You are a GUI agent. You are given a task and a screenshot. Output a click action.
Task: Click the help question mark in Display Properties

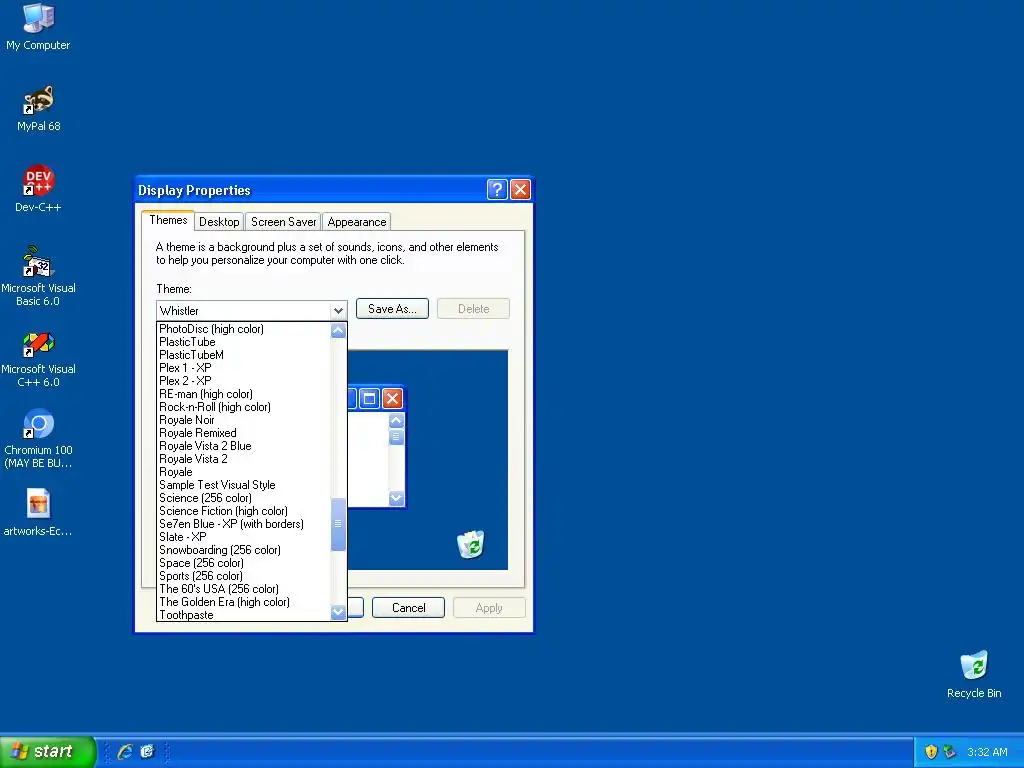[497, 189]
